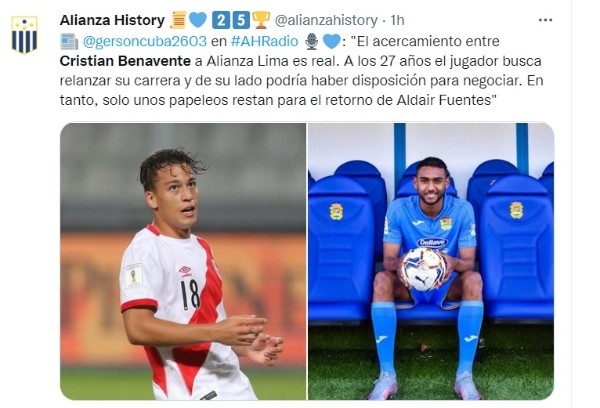Open the three-dot more options menu
The height and width of the screenshot is (408, 600).
click(545, 20)
